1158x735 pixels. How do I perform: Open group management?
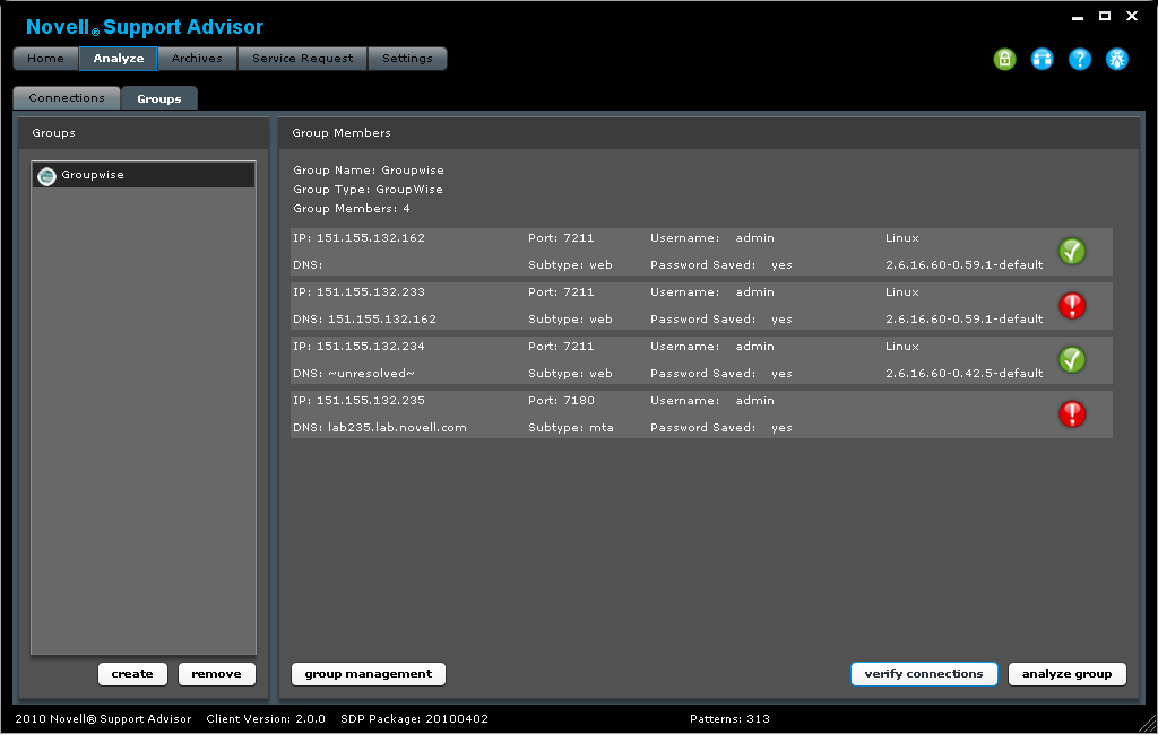369,674
